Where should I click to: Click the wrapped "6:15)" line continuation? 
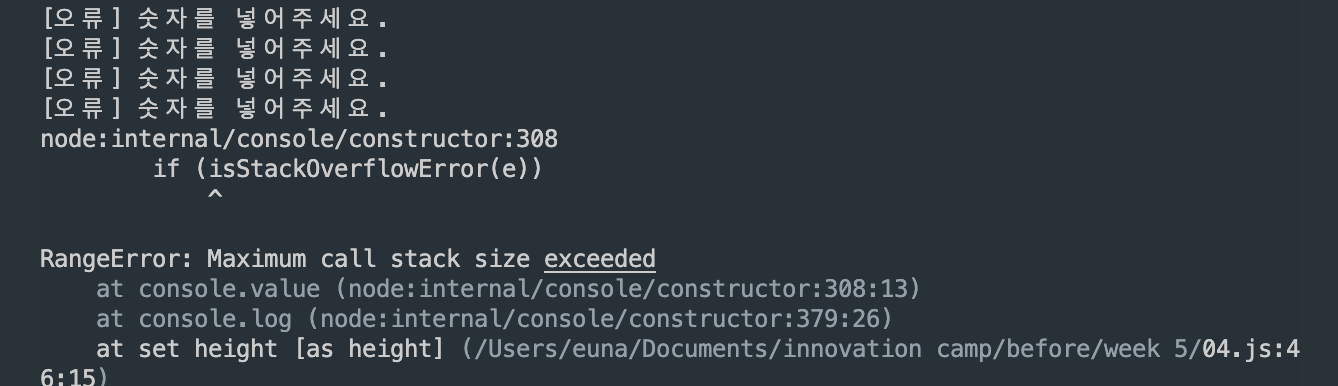point(74,378)
